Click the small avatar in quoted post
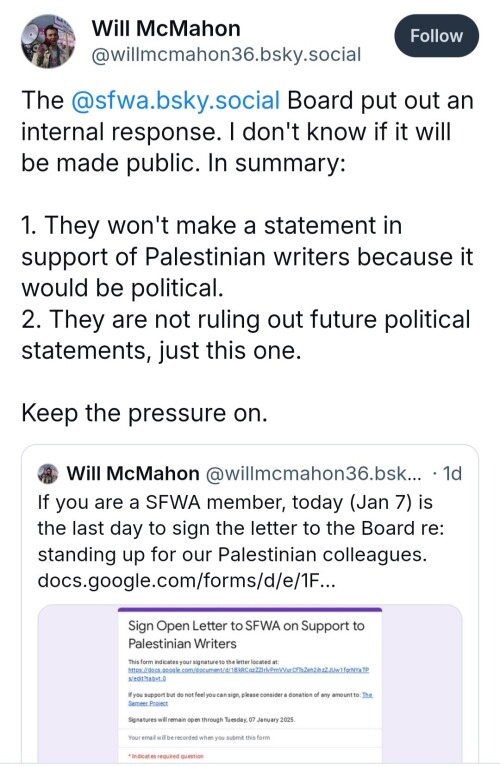This screenshot has width=500, height=766. (x=48, y=473)
